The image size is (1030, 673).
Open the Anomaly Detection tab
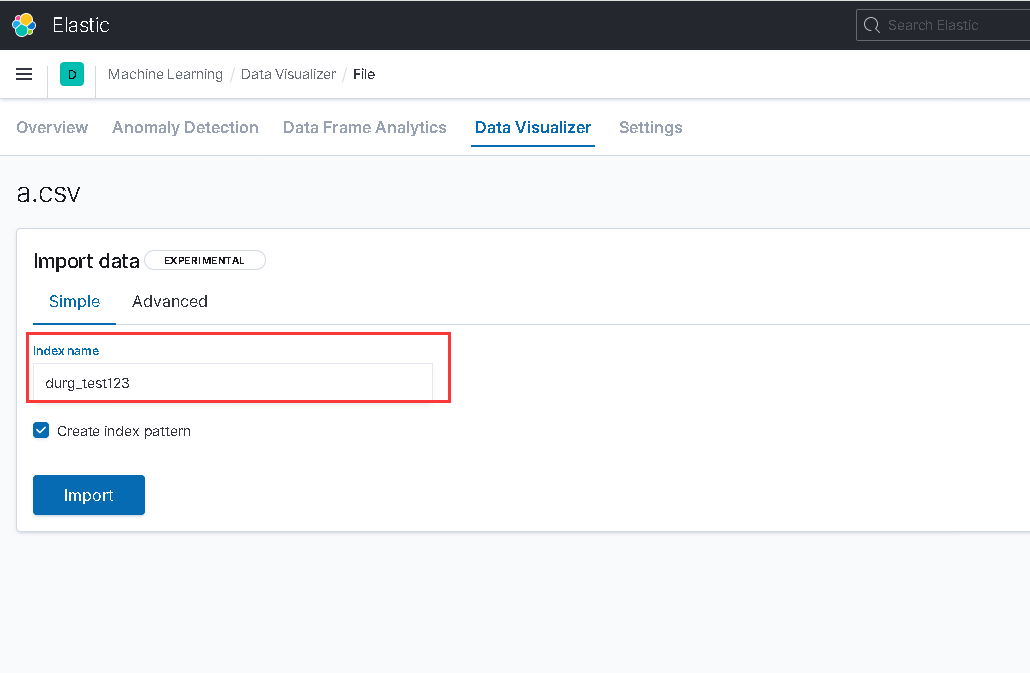185,127
